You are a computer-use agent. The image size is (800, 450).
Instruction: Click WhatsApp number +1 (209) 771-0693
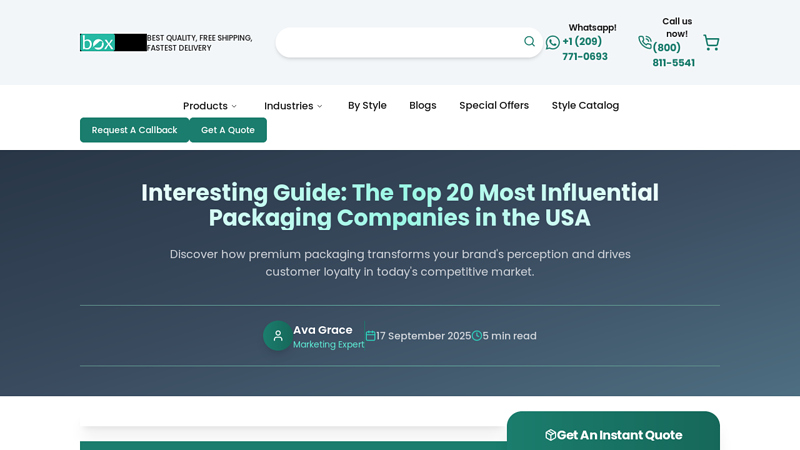point(585,49)
